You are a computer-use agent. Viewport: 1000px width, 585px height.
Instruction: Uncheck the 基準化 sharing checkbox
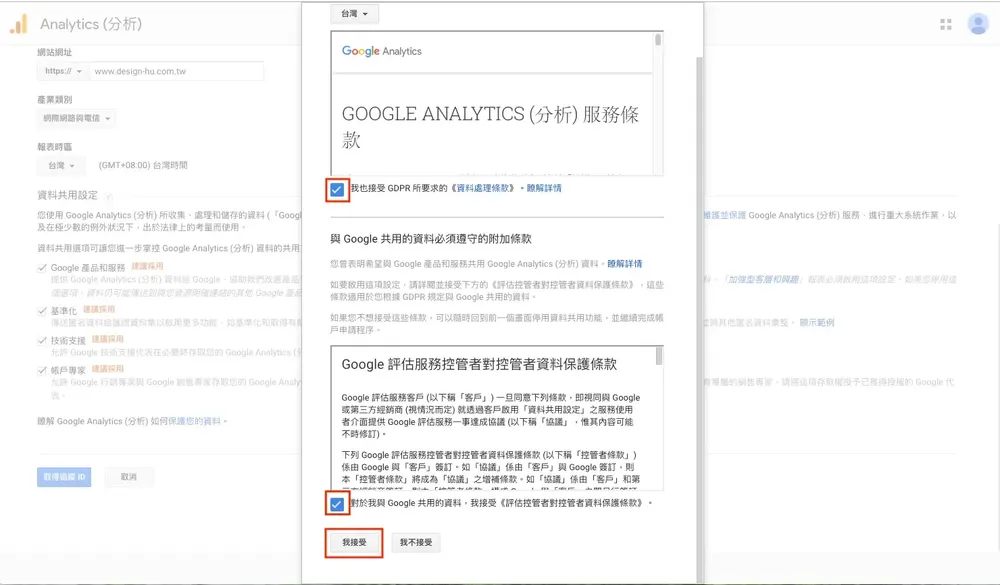(x=42, y=311)
